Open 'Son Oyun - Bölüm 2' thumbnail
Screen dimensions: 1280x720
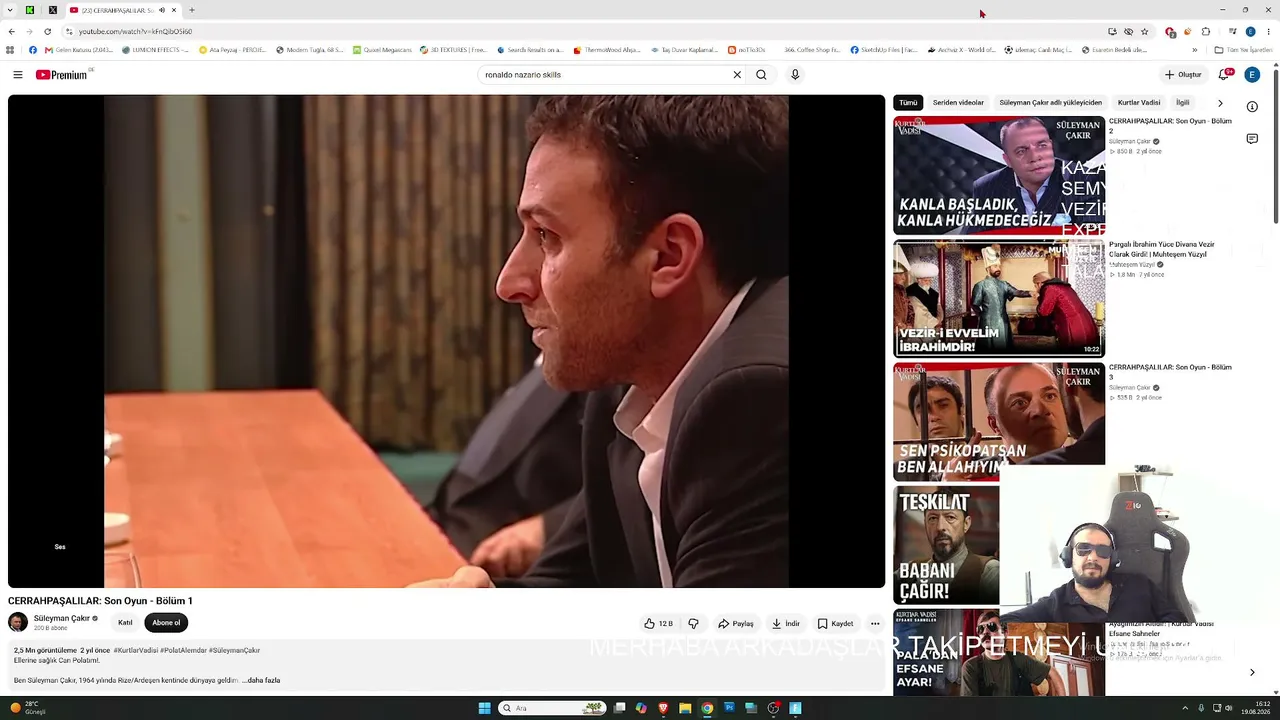click(999, 175)
